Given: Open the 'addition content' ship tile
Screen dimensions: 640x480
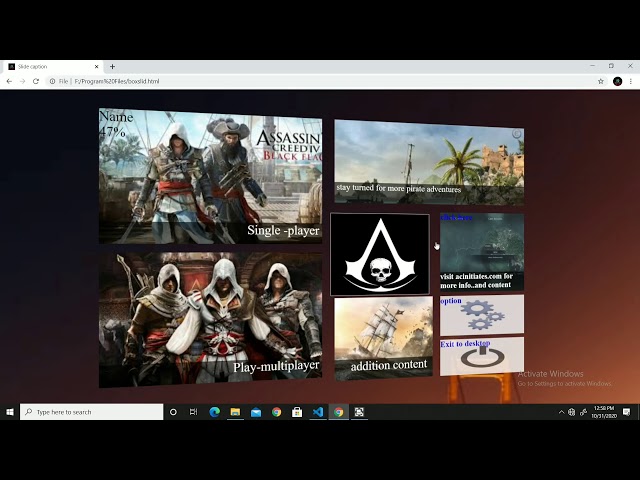Looking at the screenshot, I should click(384, 339).
